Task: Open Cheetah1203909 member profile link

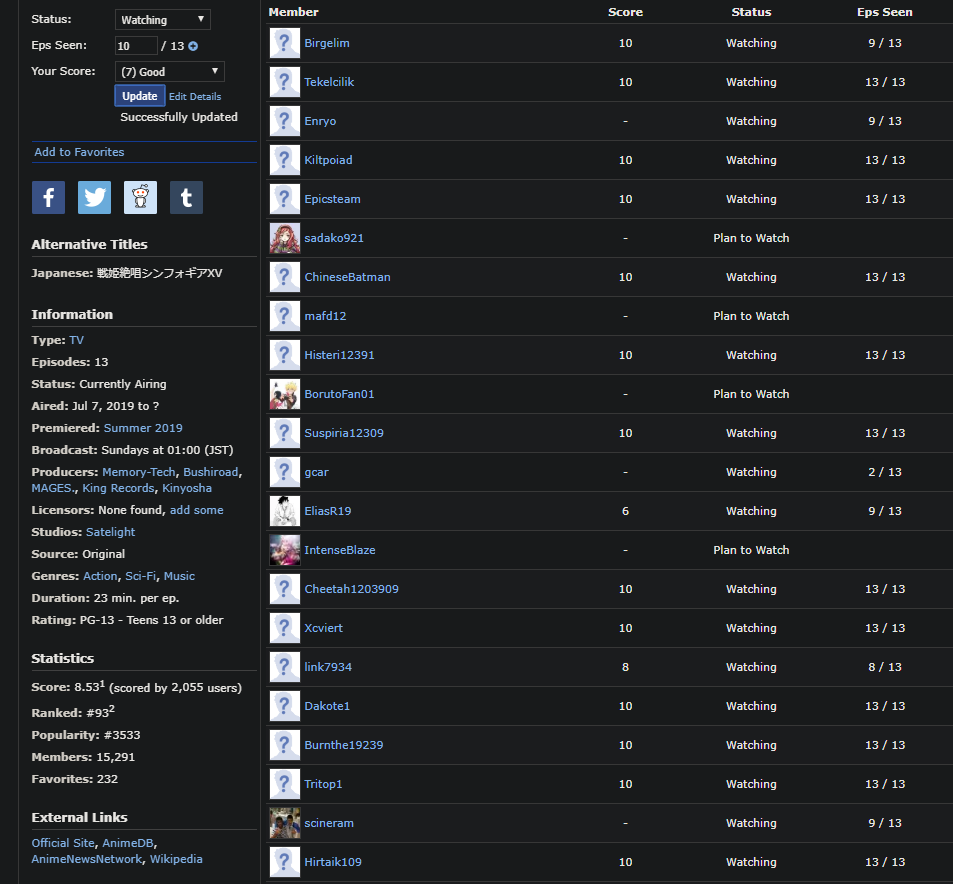Action: (351, 589)
